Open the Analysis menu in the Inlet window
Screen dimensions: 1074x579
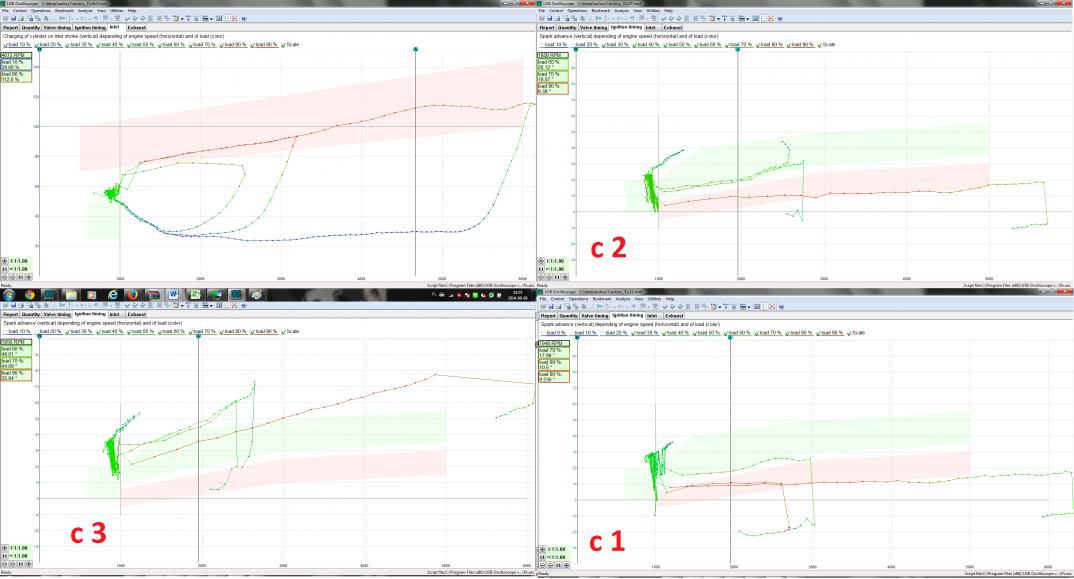click(x=85, y=10)
